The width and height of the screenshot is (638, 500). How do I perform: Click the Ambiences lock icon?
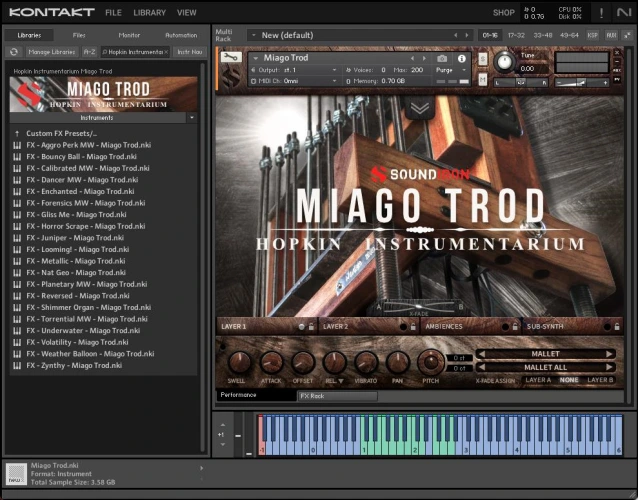[x=513, y=326]
